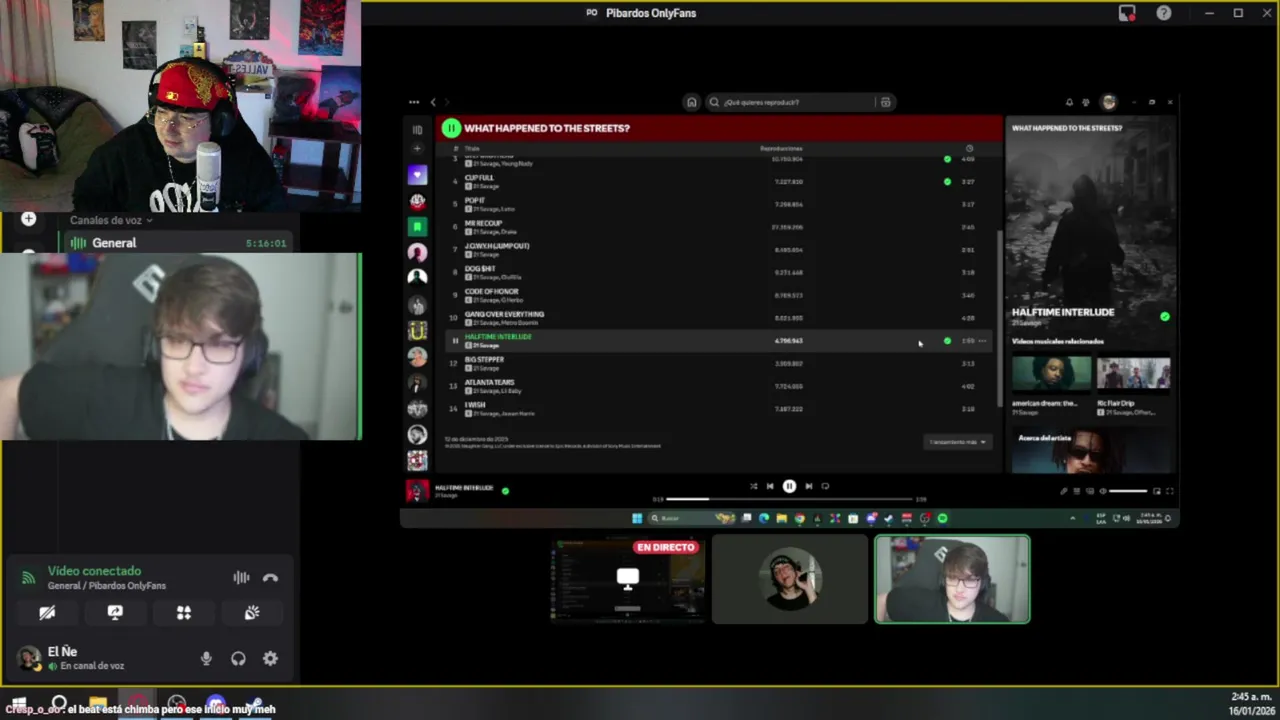The width and height of the screenshot is (1280, 720).
Task: Open Spotify on the streamed taskbar
Action: coord(942,518)
